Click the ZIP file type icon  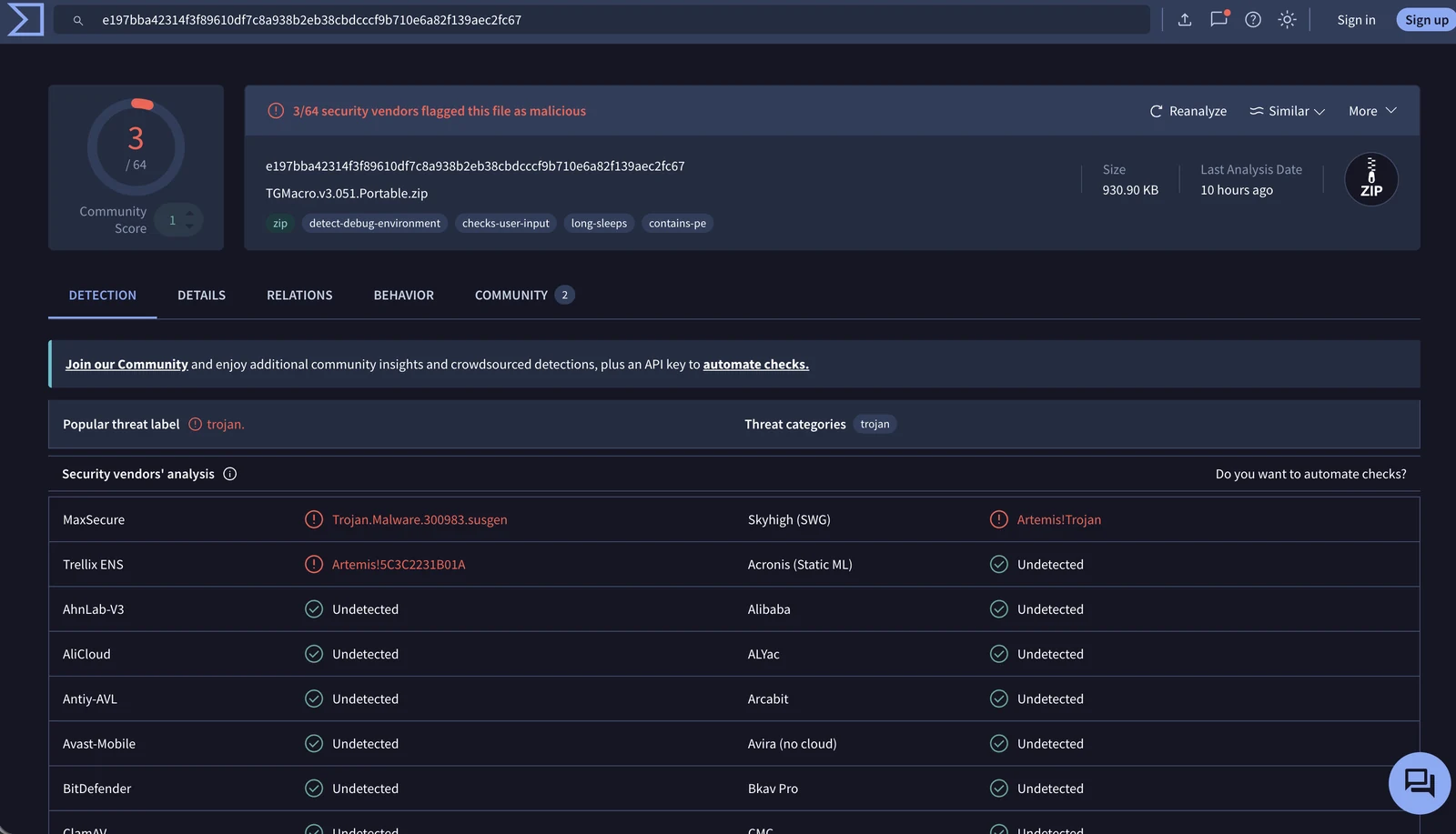click(1371, 179)
